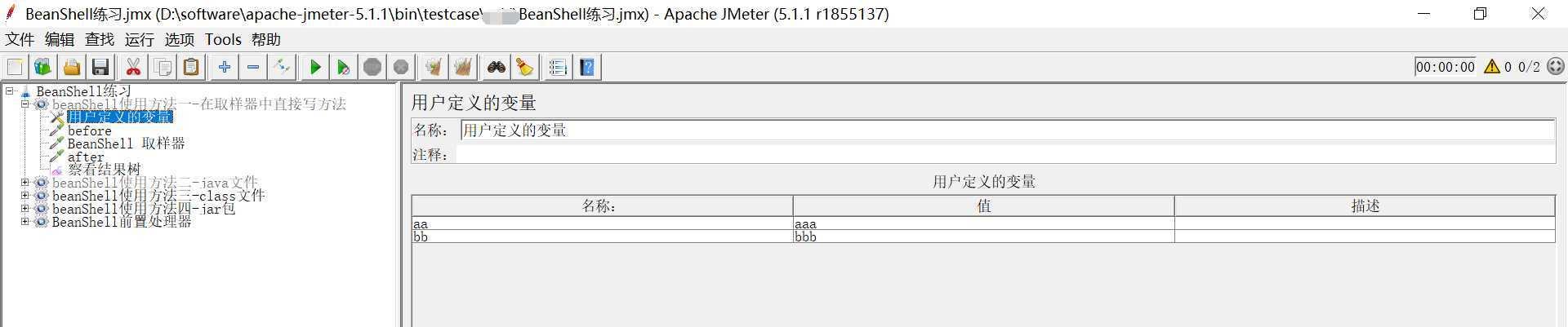Select 察看结果树 listener in tree
Viewport: 1568px width, 327px height.
tap(104, 170)
